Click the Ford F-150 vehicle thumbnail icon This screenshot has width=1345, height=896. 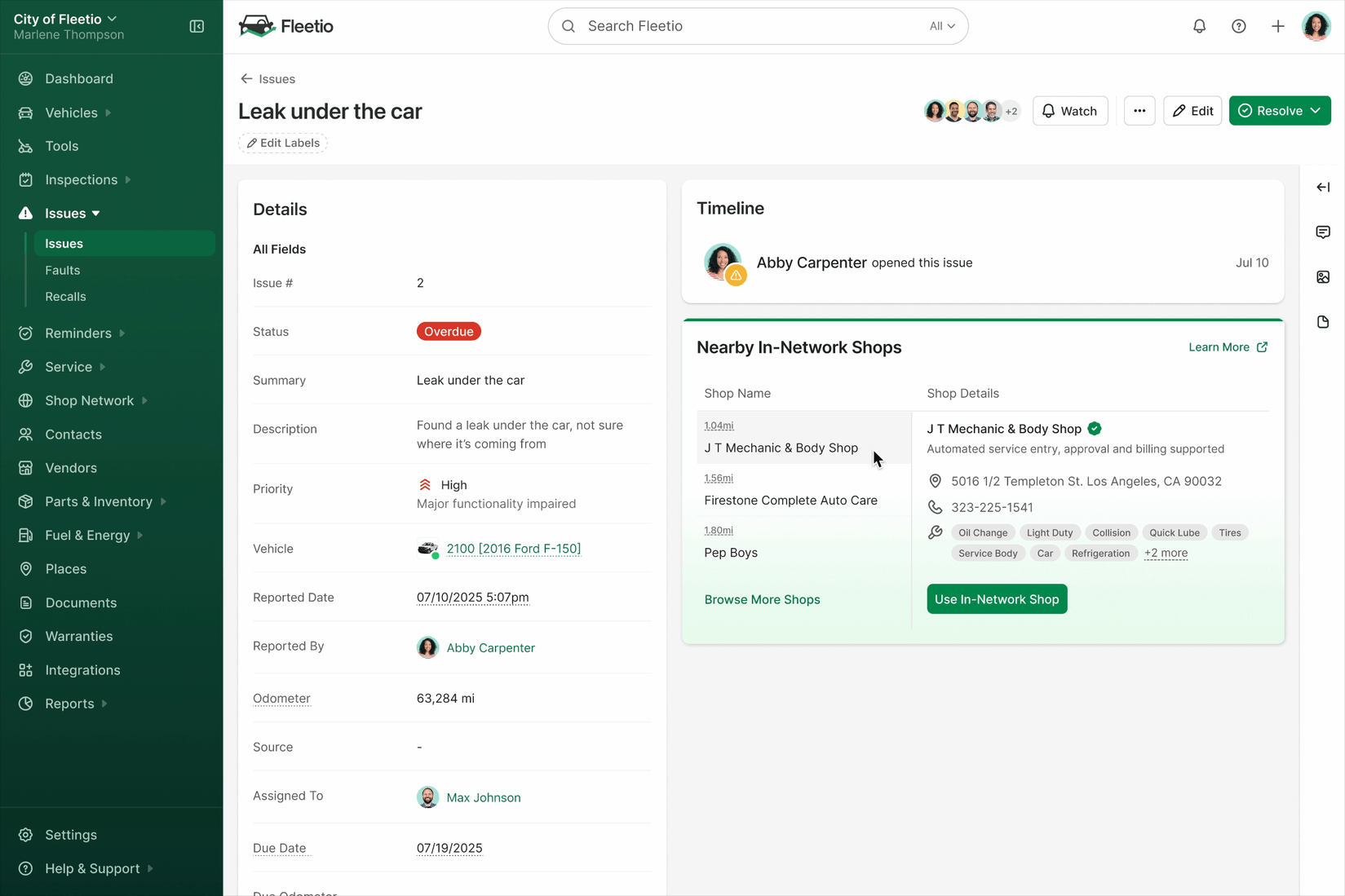[x=428, y=549]
